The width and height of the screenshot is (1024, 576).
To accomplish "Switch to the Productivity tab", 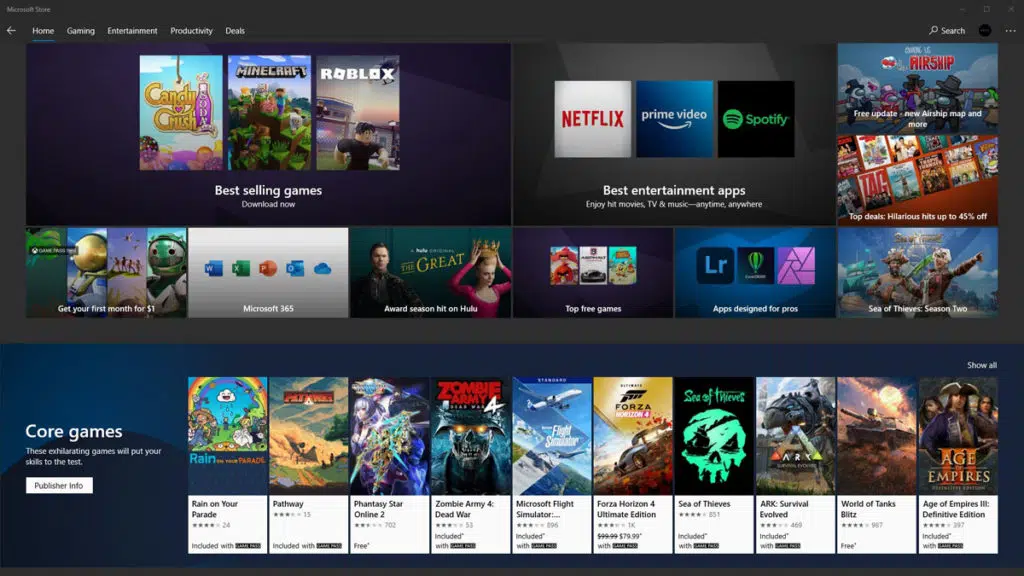I will tap(191, 31).
